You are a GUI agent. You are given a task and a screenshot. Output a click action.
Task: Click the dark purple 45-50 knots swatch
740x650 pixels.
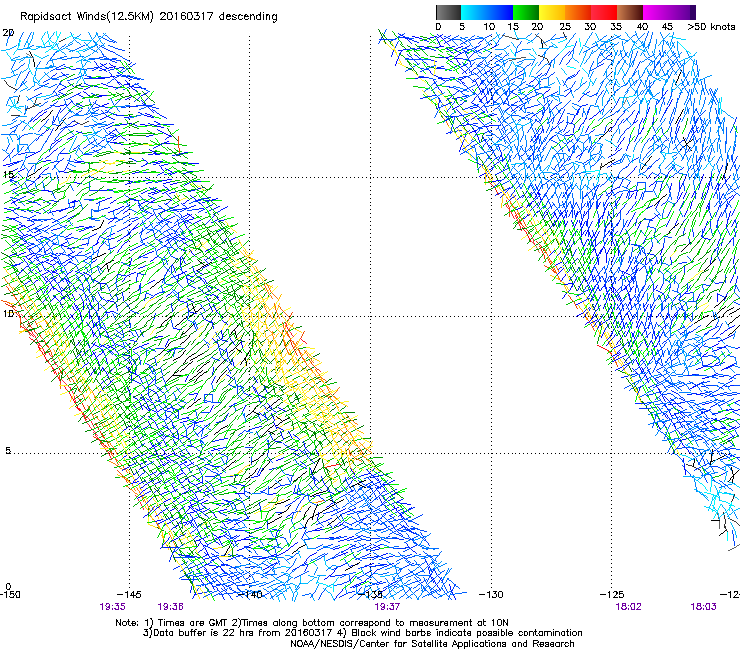coord(682,12)
